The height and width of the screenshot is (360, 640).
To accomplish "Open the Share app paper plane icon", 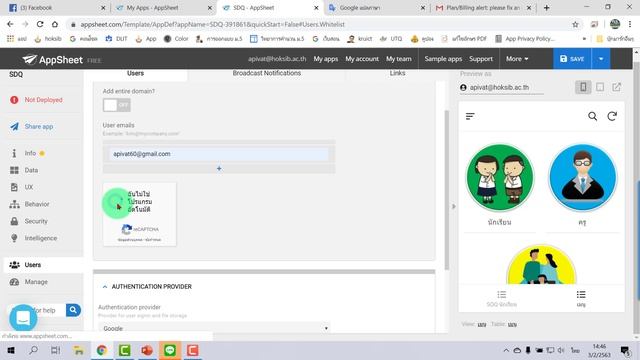I will tap(14, 127).
